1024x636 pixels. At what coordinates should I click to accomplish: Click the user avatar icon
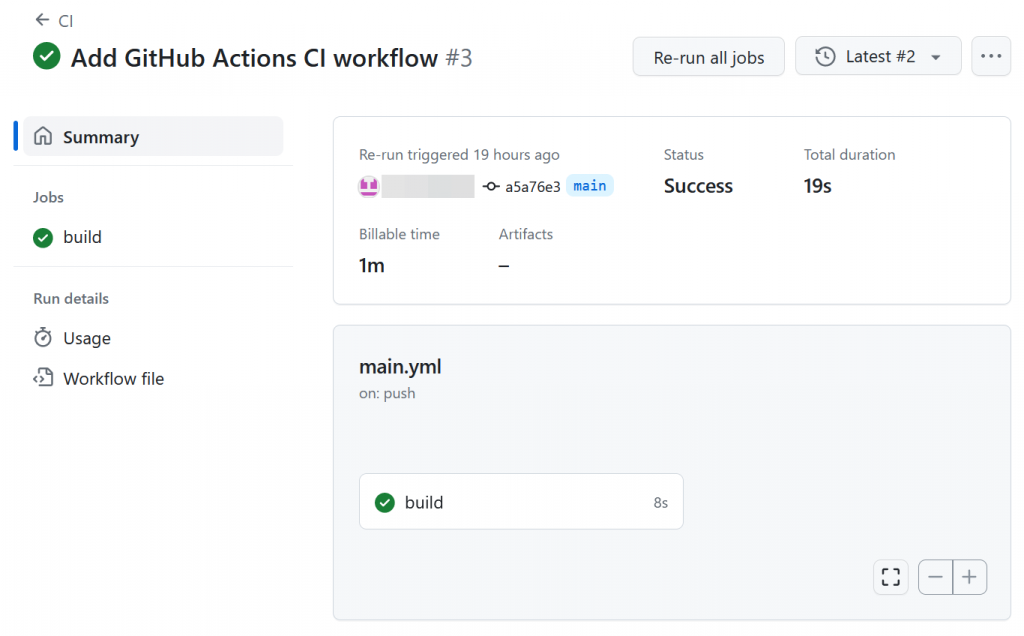tap(369, 186)
